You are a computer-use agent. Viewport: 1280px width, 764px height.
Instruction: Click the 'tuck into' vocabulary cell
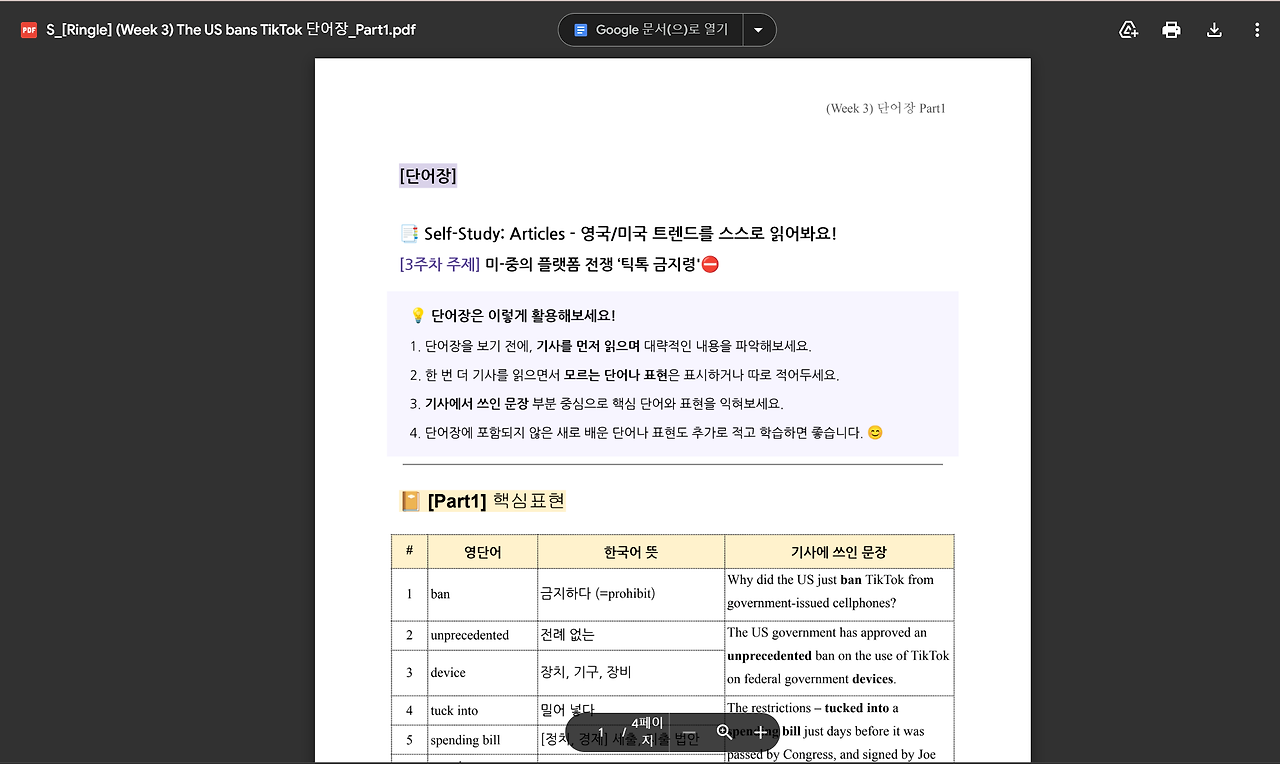[x=482, y=711]
